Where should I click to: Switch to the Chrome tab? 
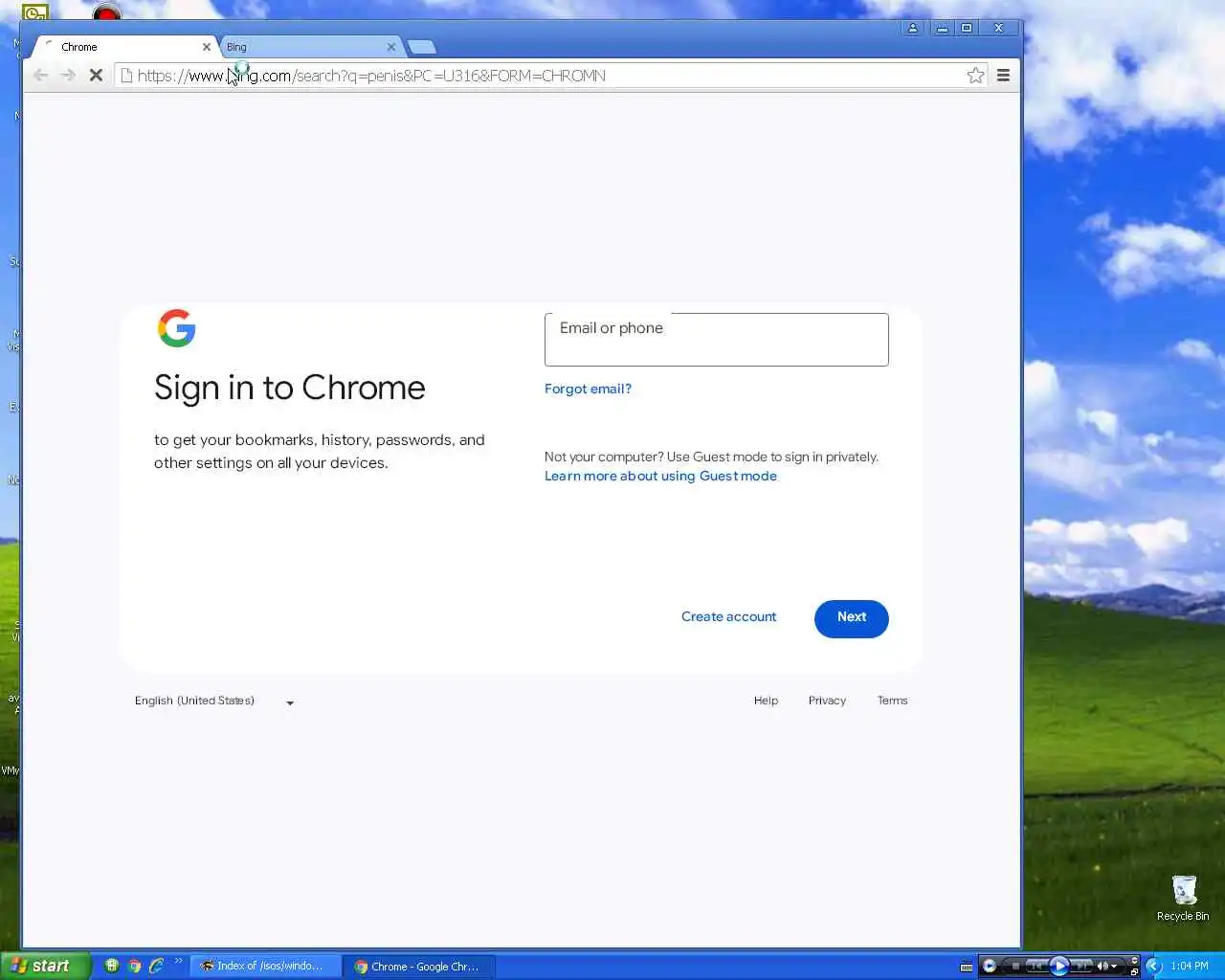[x=123, y=47]
